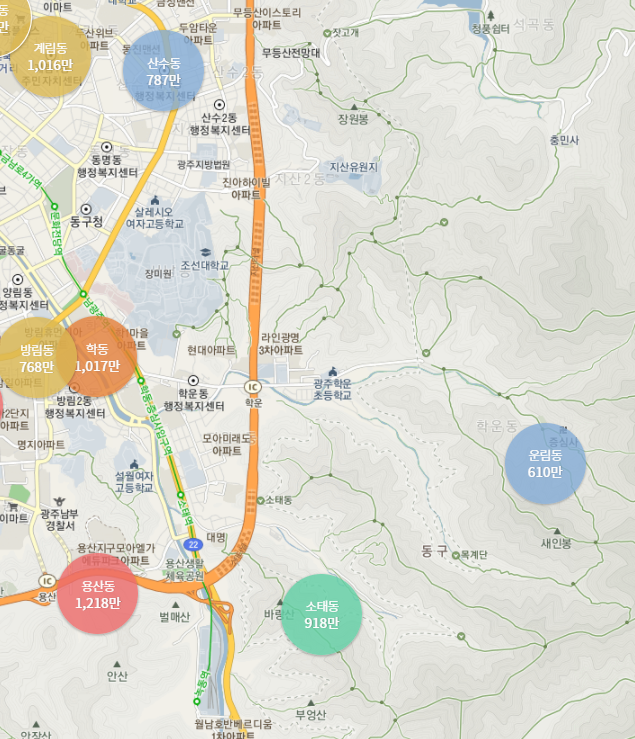Click the 운림동 610만 blue bubble
Screen dimensions: 635x739
545,464
